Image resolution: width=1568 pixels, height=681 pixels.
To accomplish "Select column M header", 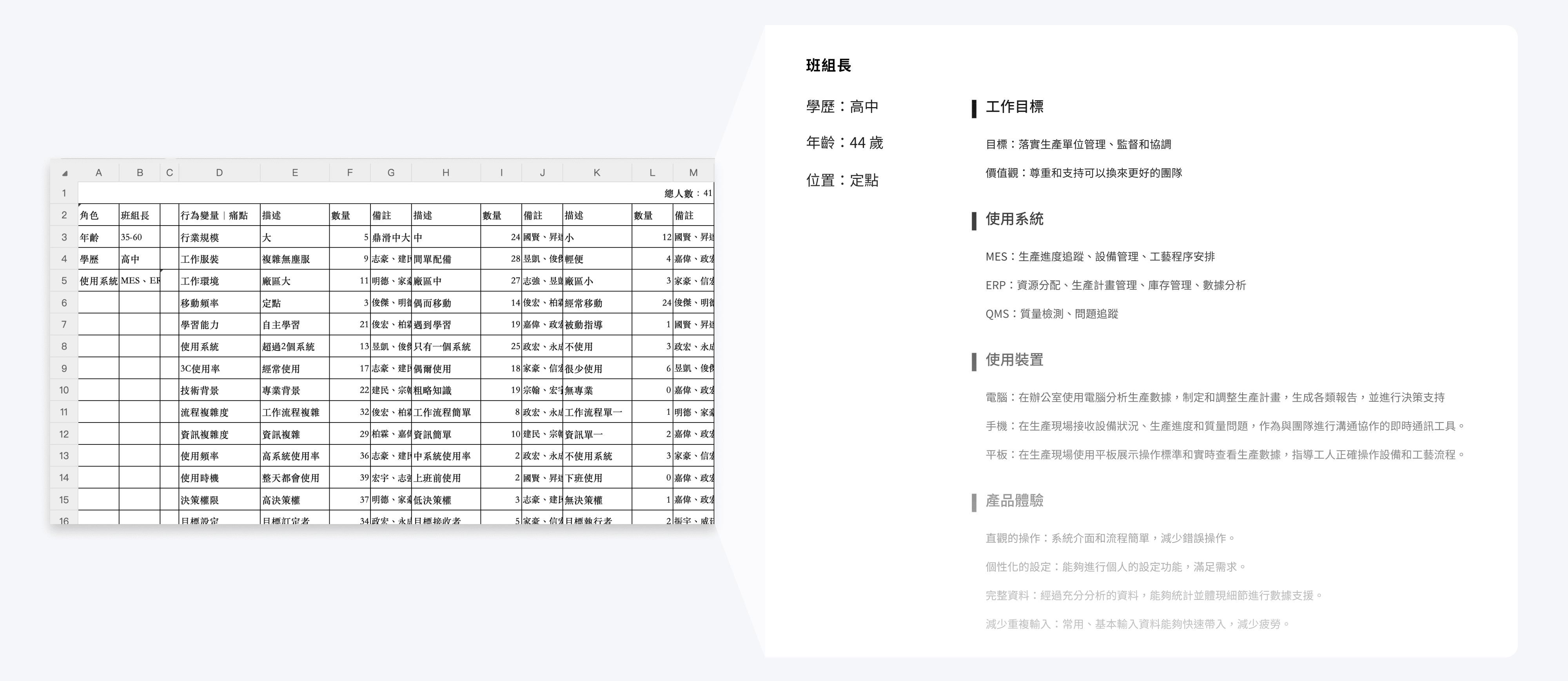I will [x=693, y=173].
